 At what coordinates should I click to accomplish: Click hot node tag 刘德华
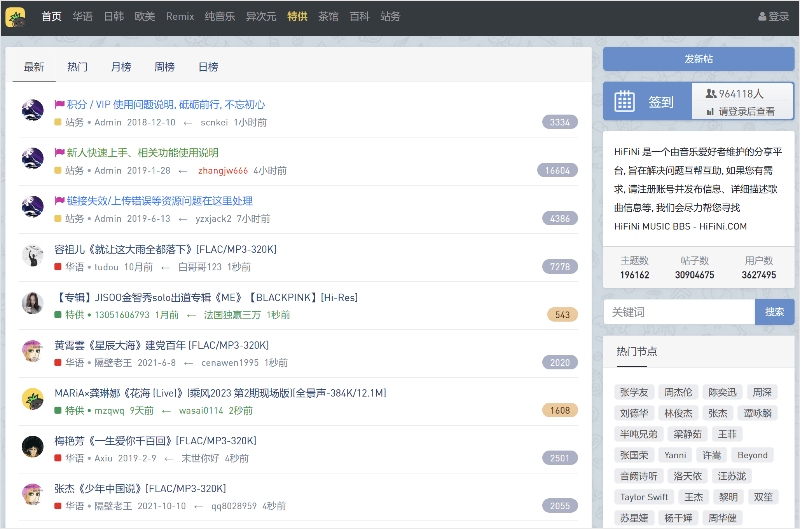tap(634, 413)
